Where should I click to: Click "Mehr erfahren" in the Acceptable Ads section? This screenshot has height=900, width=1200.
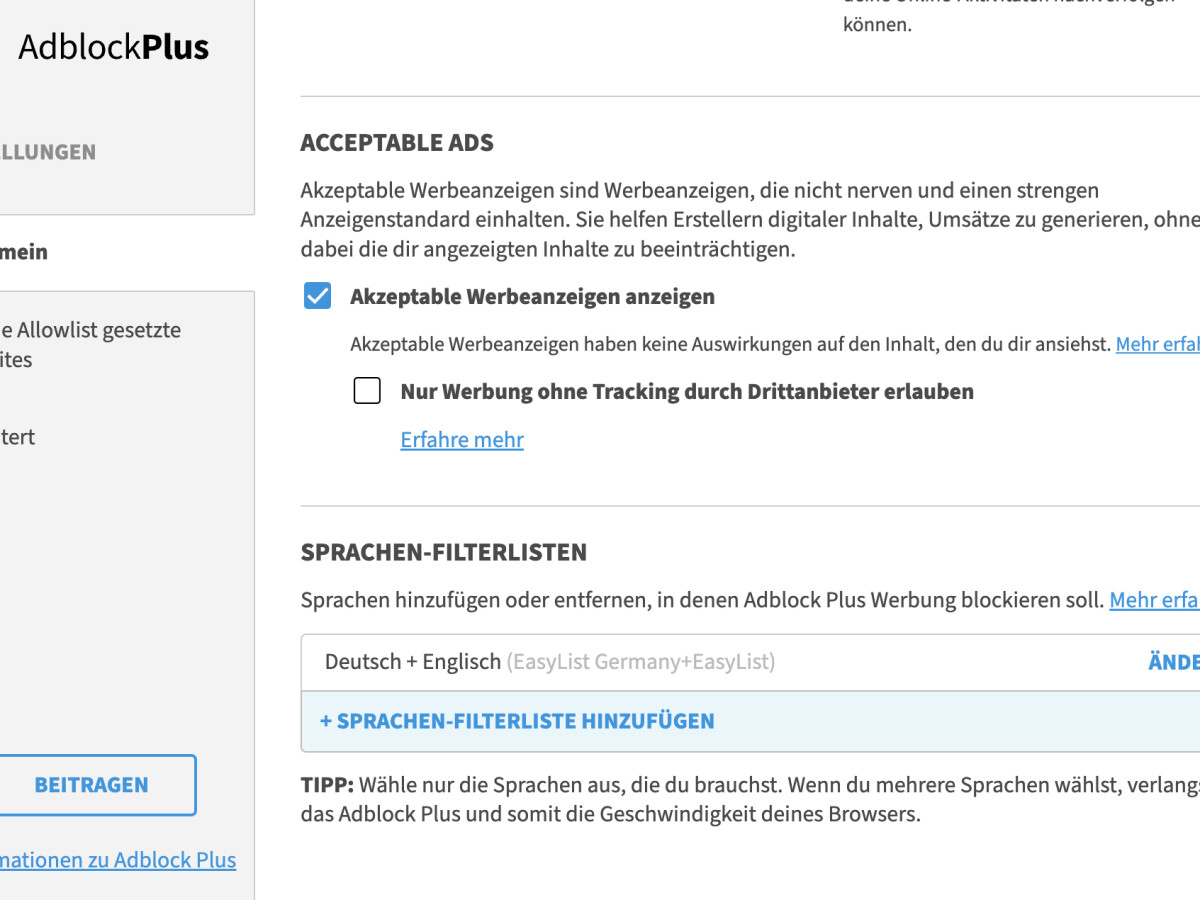coord(1160,344)
